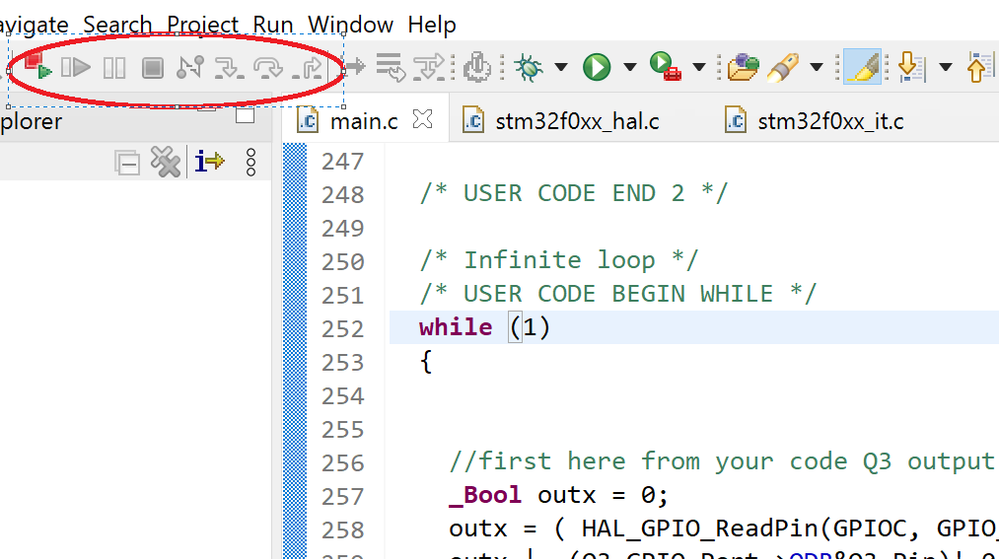Click the Resume debug icon
Image resolution: width=999 pixels, height=559 pixels.
[x=76, y=67]
